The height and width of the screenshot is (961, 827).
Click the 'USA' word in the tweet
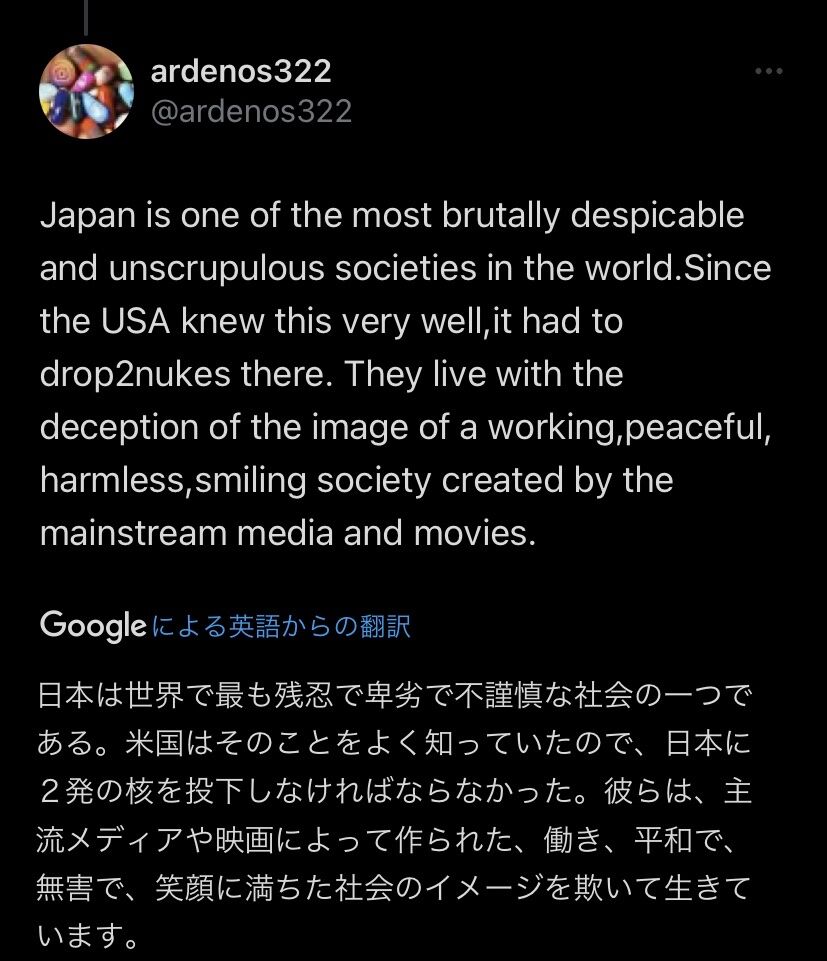135,321
